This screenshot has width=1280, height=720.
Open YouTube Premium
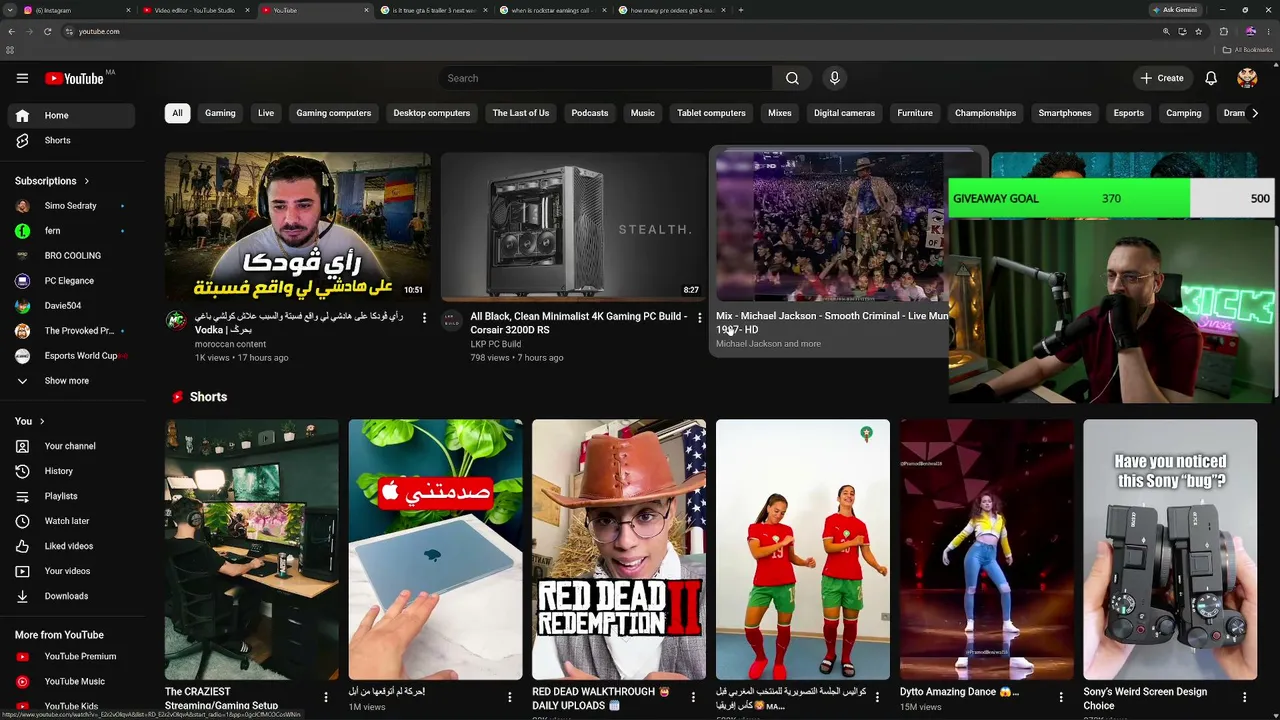coord(70,656)
